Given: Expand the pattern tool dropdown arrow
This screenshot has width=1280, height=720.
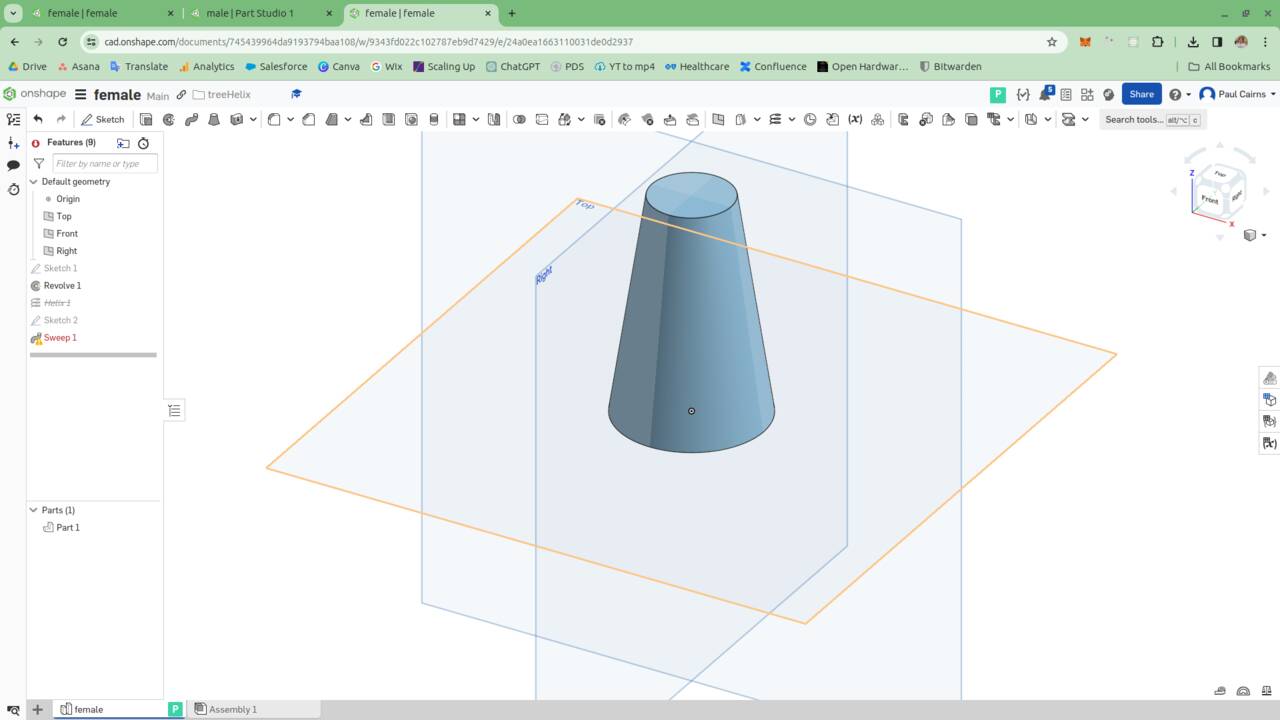Looking at the screenshot, I should tap(476, 119).
